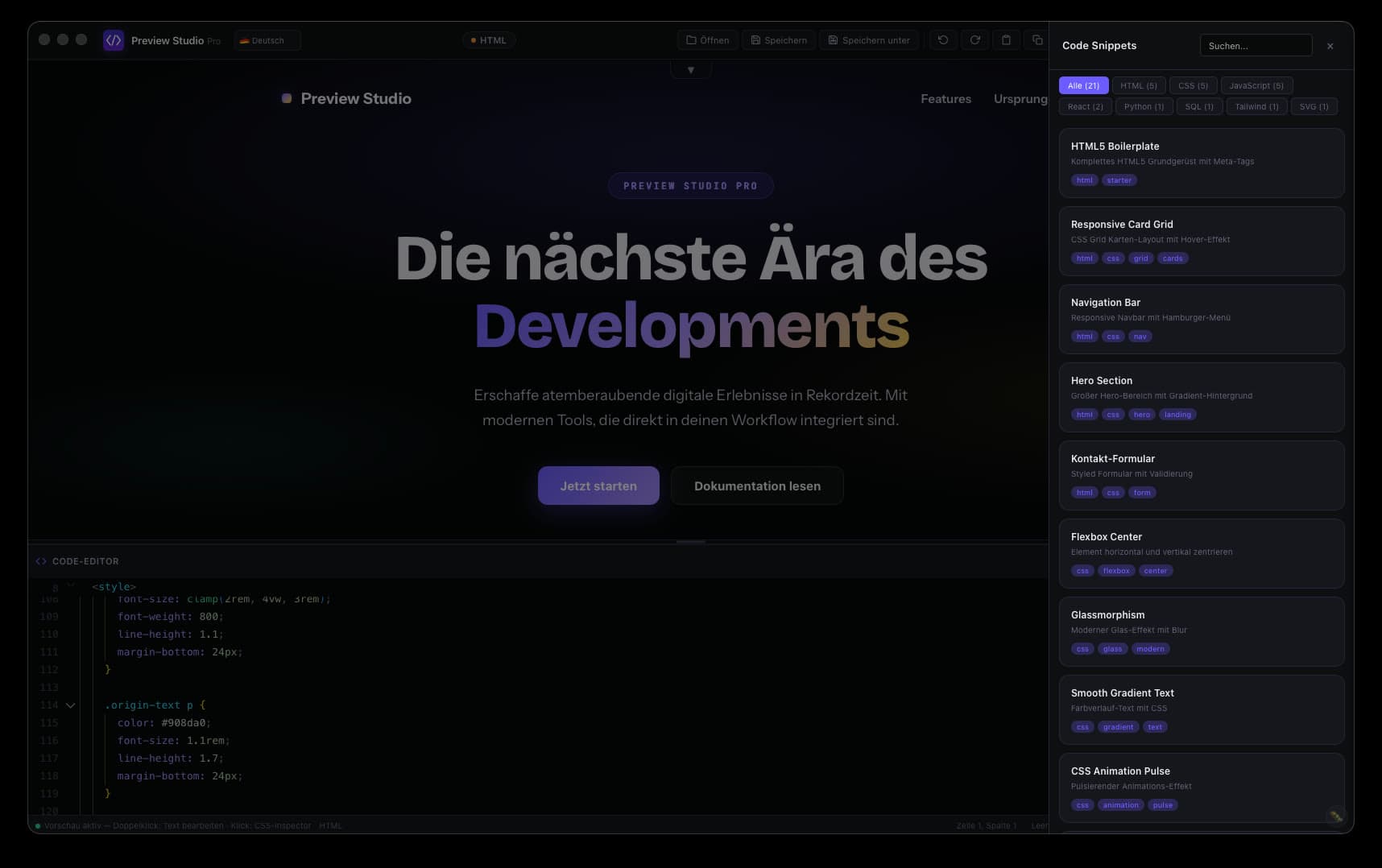Click the PREVIEW STUDIO PRO badge

[x=690, y=185]
